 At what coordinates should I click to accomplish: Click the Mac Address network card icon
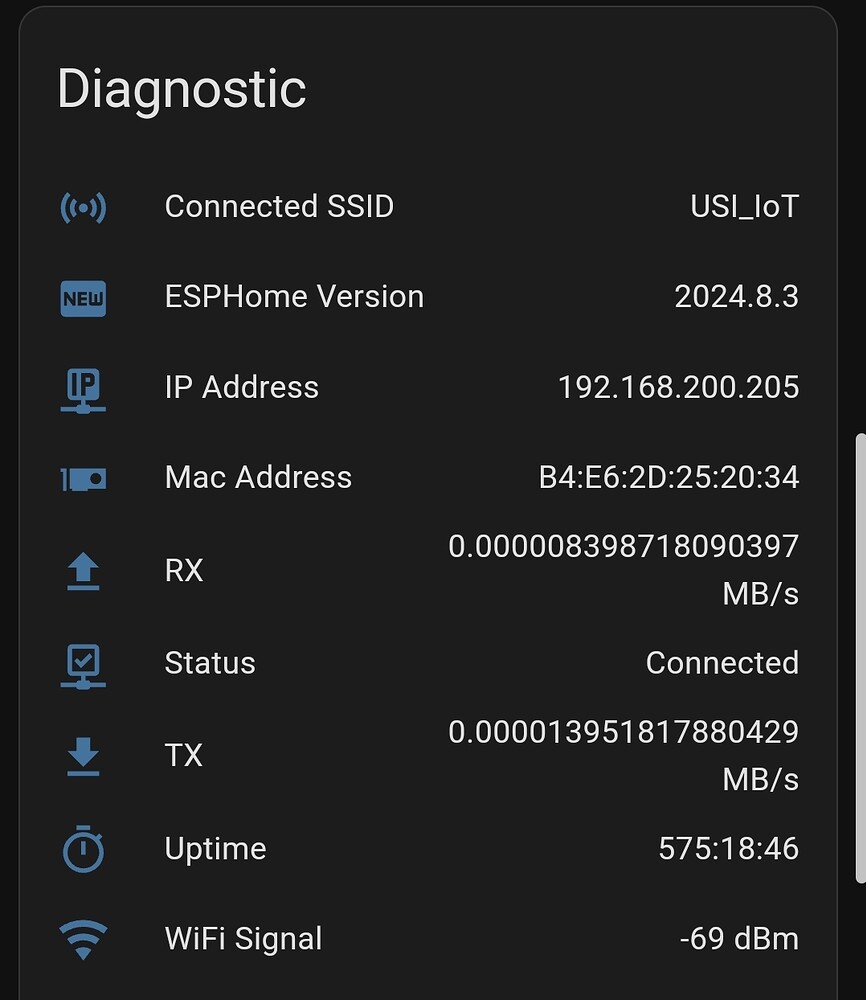pyautogui.click(x=83, y=479)
